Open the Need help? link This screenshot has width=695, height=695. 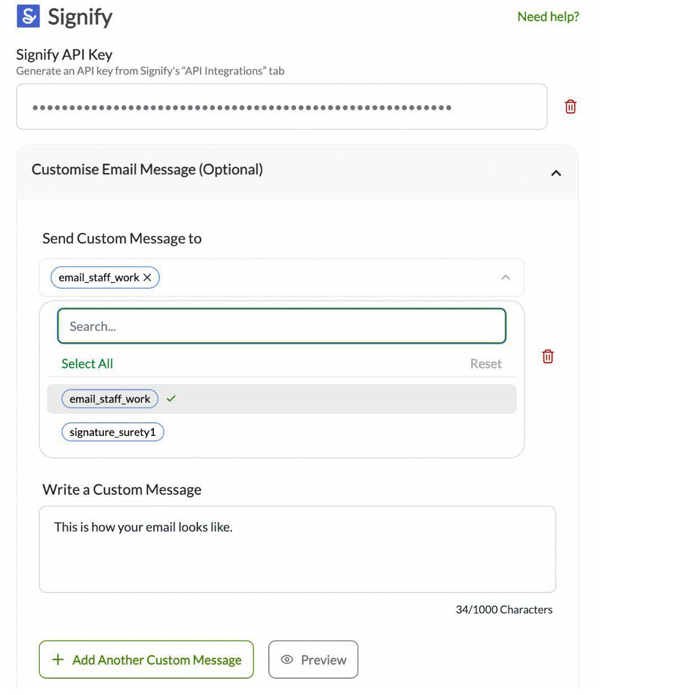tap(548, 17)
